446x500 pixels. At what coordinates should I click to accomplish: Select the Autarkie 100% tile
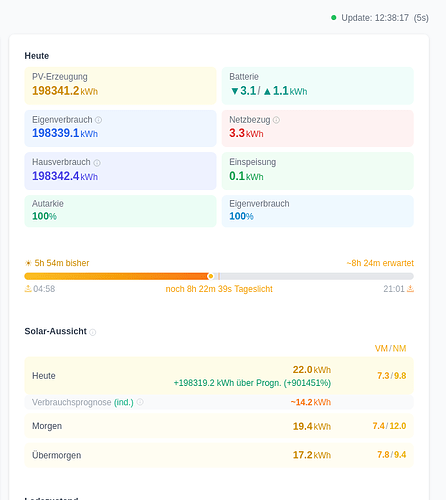click(x=120, y=211)
